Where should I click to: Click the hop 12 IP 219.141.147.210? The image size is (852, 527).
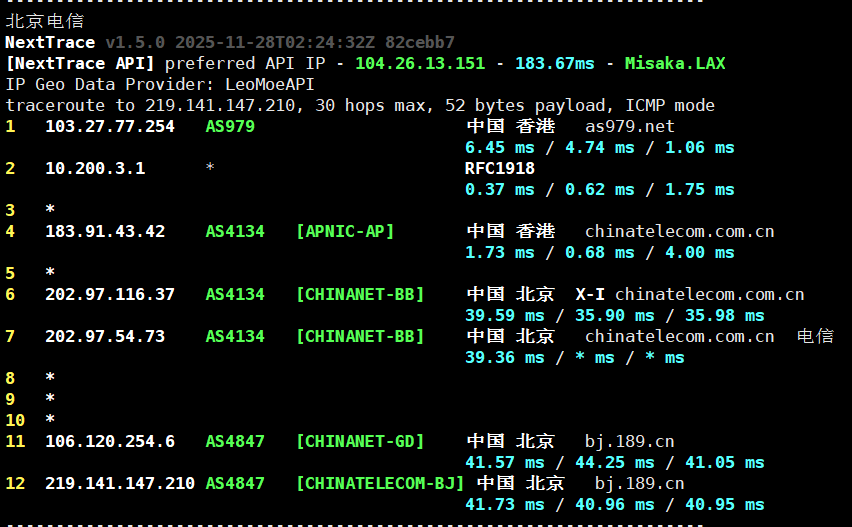[x=120, y=483]
